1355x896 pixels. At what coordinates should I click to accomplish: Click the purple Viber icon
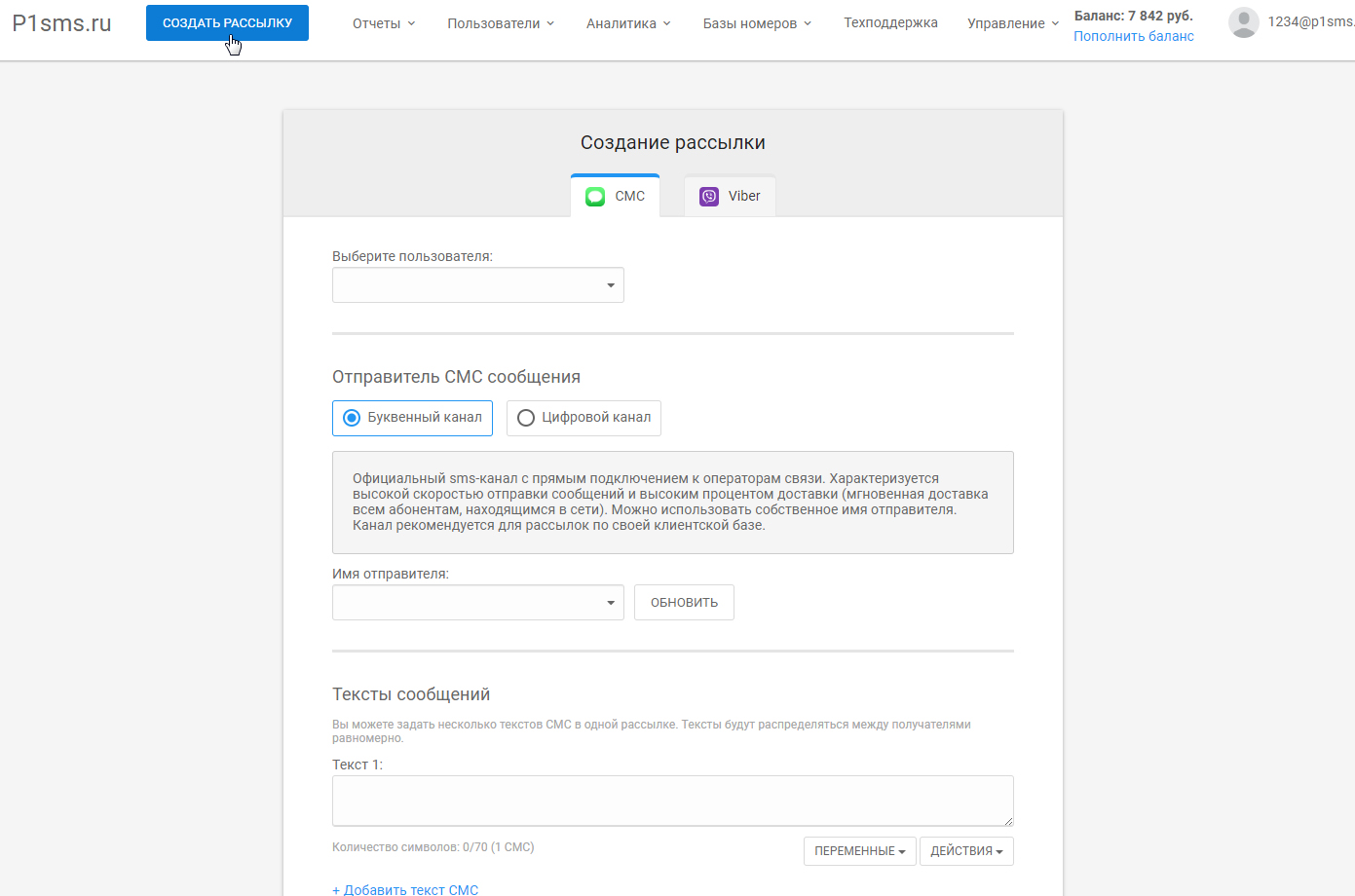click(709, 197)
